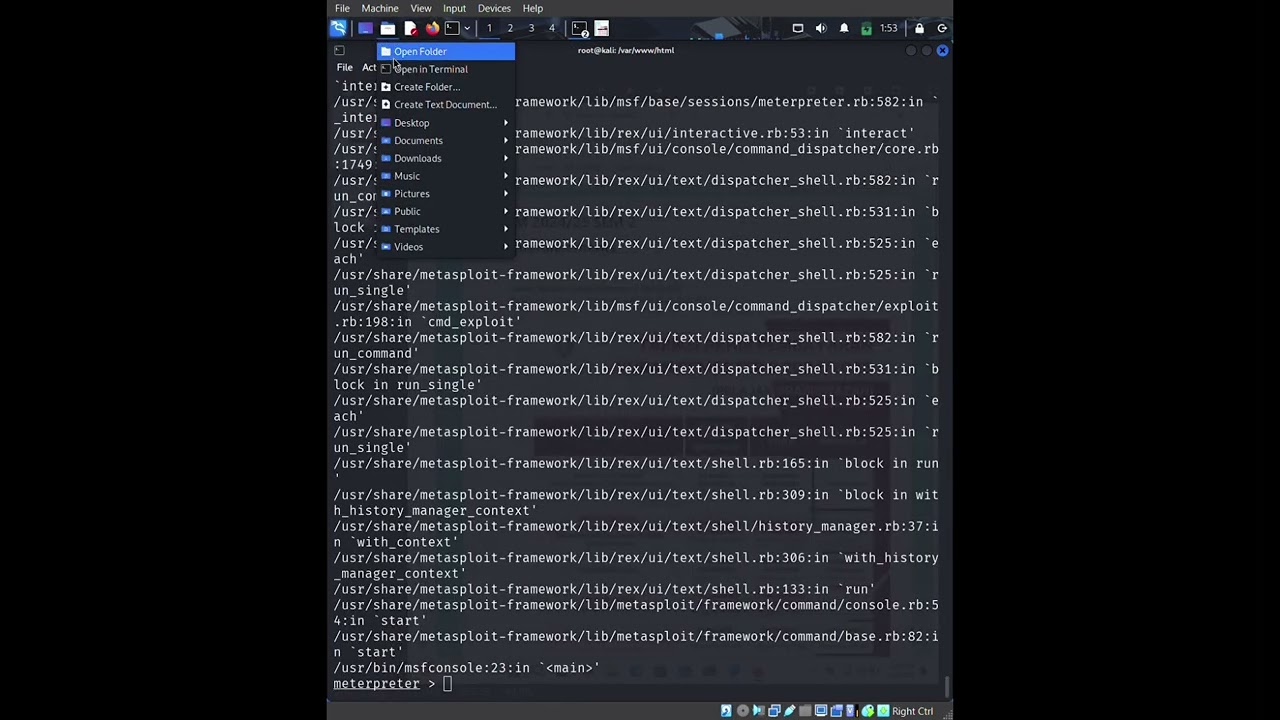Launch Firefox from the panel
Viewport: 1280px width, 720px height.
point(432,28)
